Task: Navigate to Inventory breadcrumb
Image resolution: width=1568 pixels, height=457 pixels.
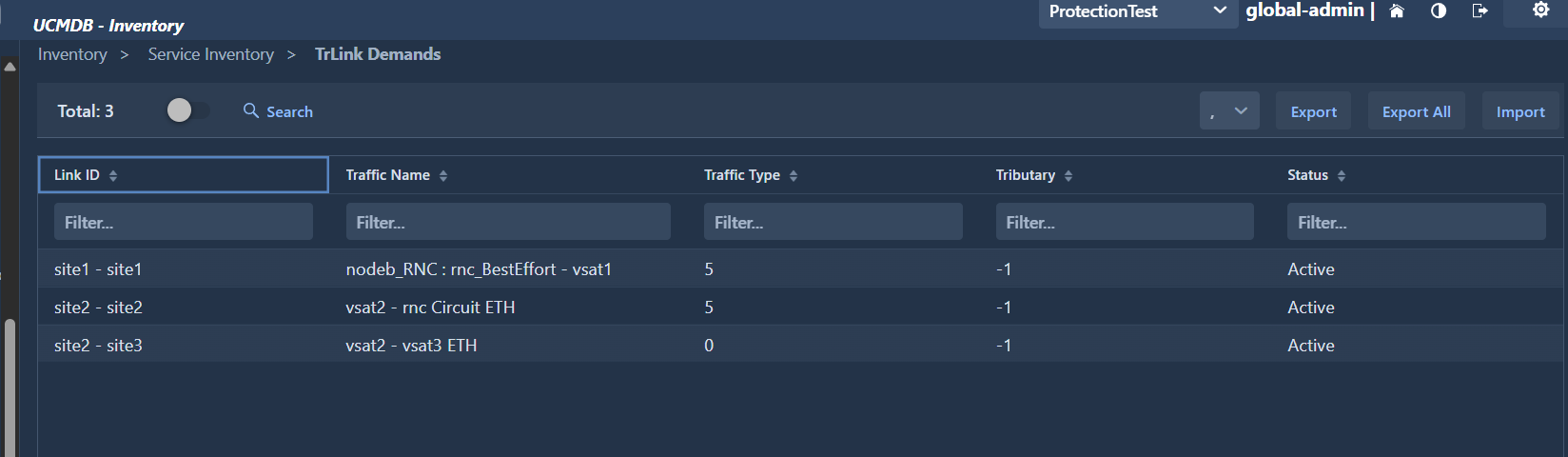Action: click(x=72, y=54)
